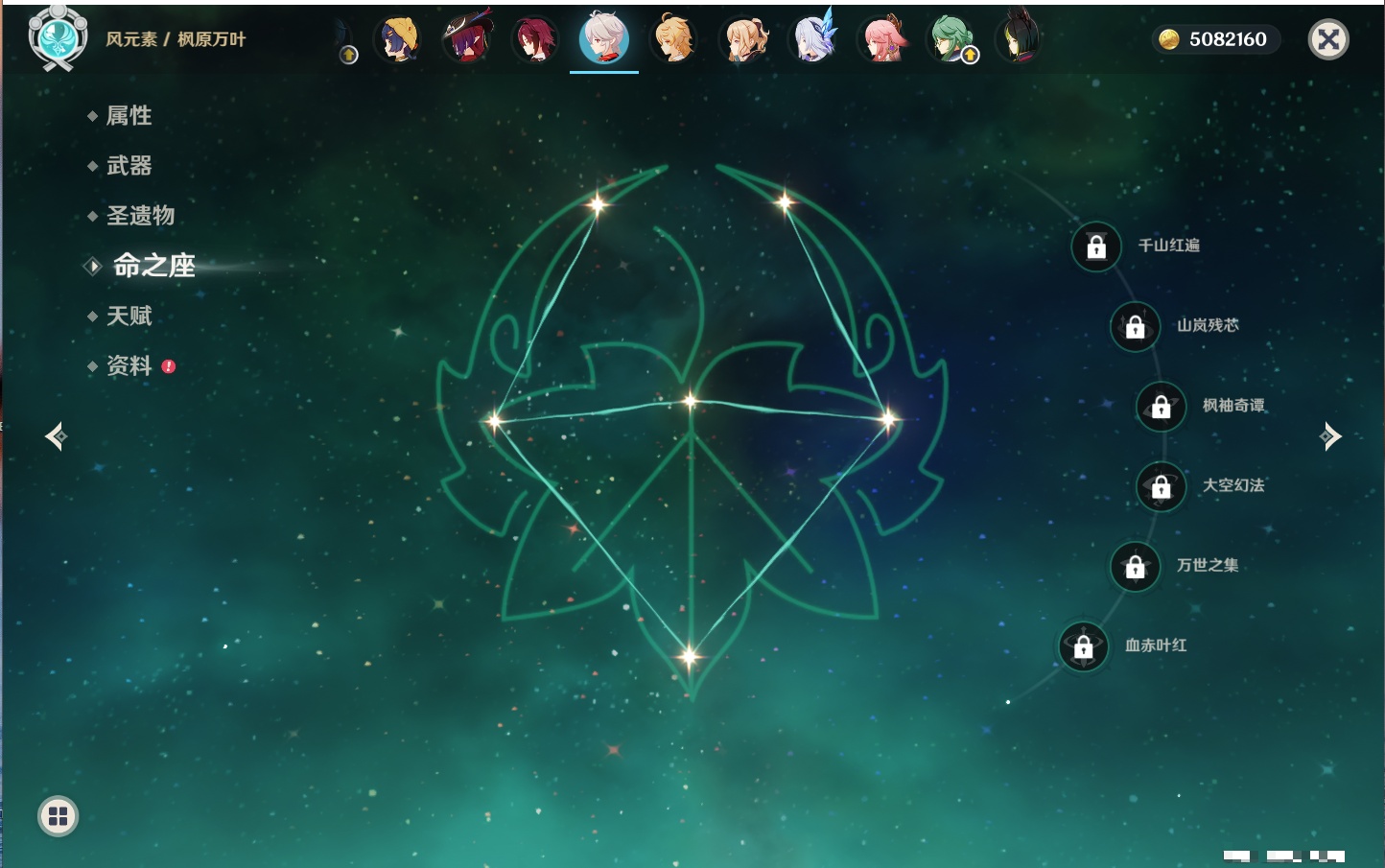Click the top-right star of the constellation
Viewport: 1385px width, 868px height.
tap(785, 201)
